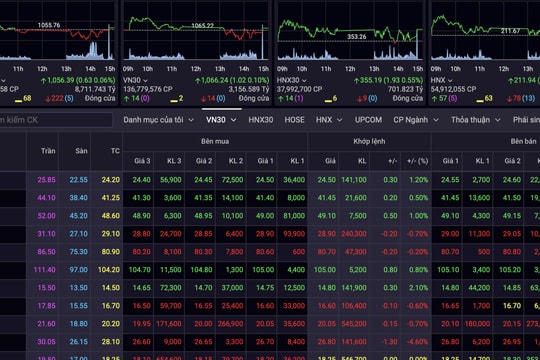Click the VN30 trading volume 136,779,576 CP
The image size is (540, 360).
148,89
